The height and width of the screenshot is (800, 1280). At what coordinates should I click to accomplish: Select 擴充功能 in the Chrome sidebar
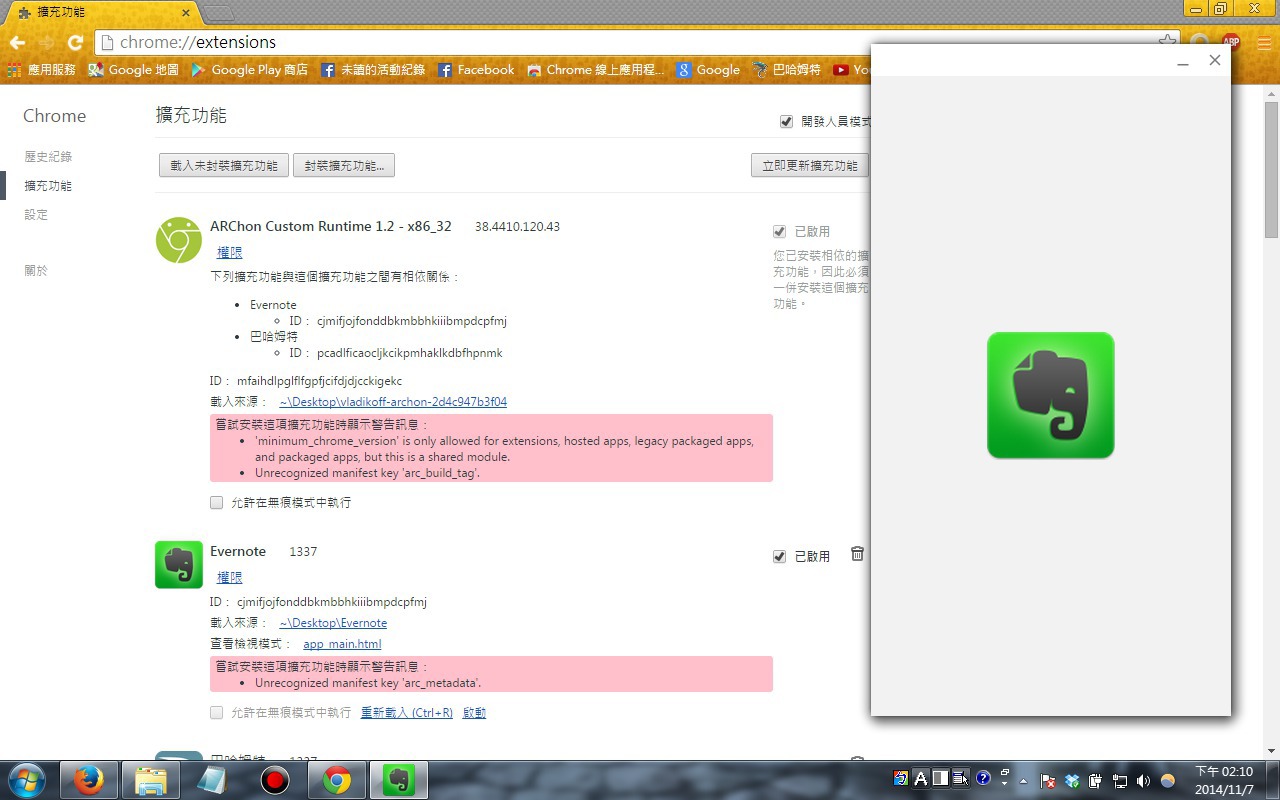(48, 186)
